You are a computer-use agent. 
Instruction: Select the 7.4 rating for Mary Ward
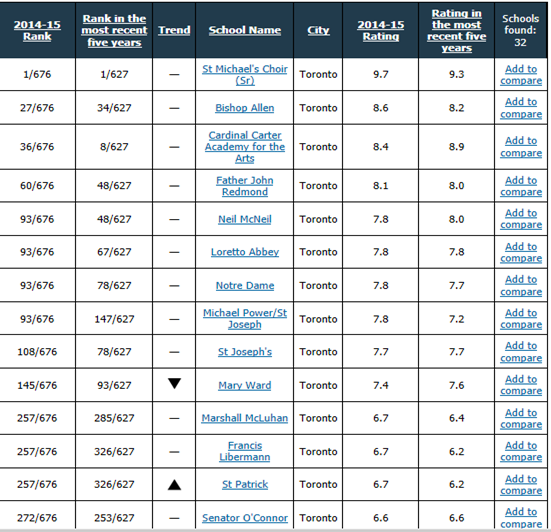click(381, 385)
